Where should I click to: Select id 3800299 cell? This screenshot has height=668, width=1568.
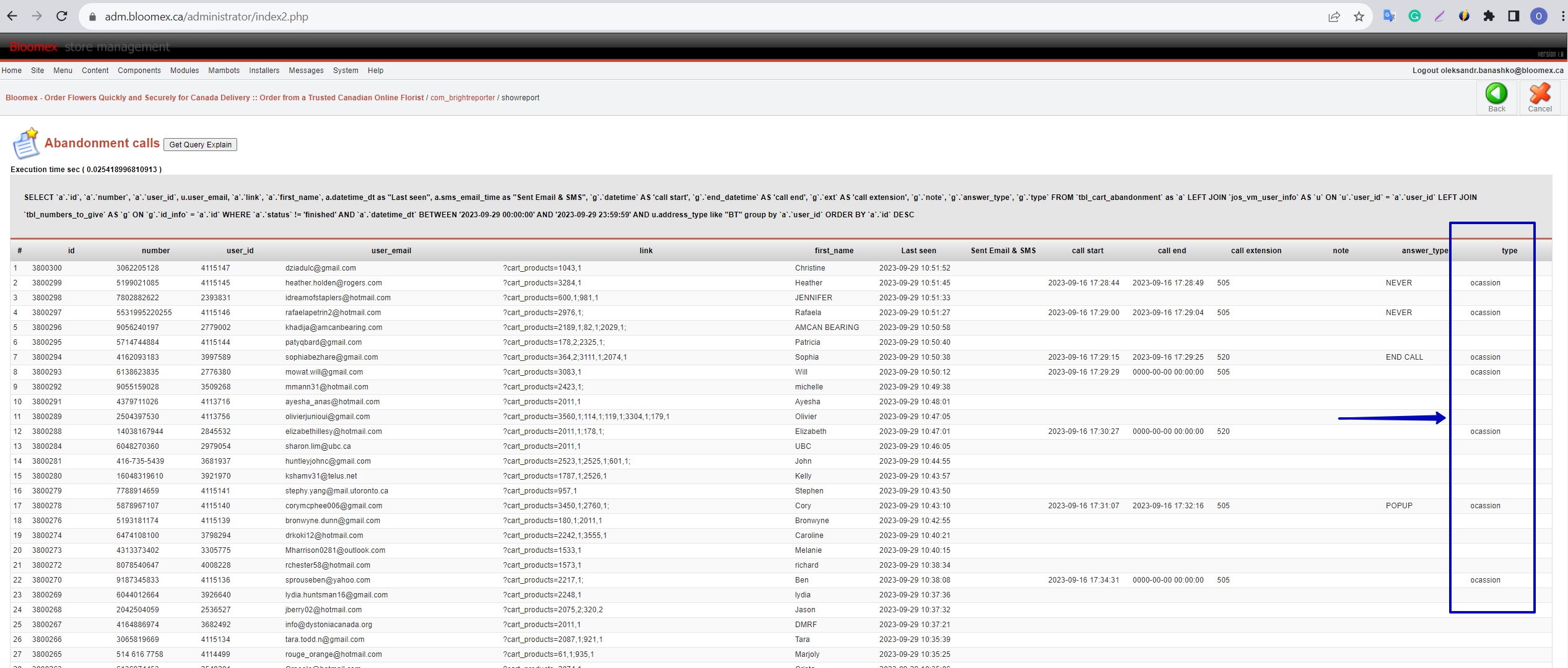pos(47,283)
